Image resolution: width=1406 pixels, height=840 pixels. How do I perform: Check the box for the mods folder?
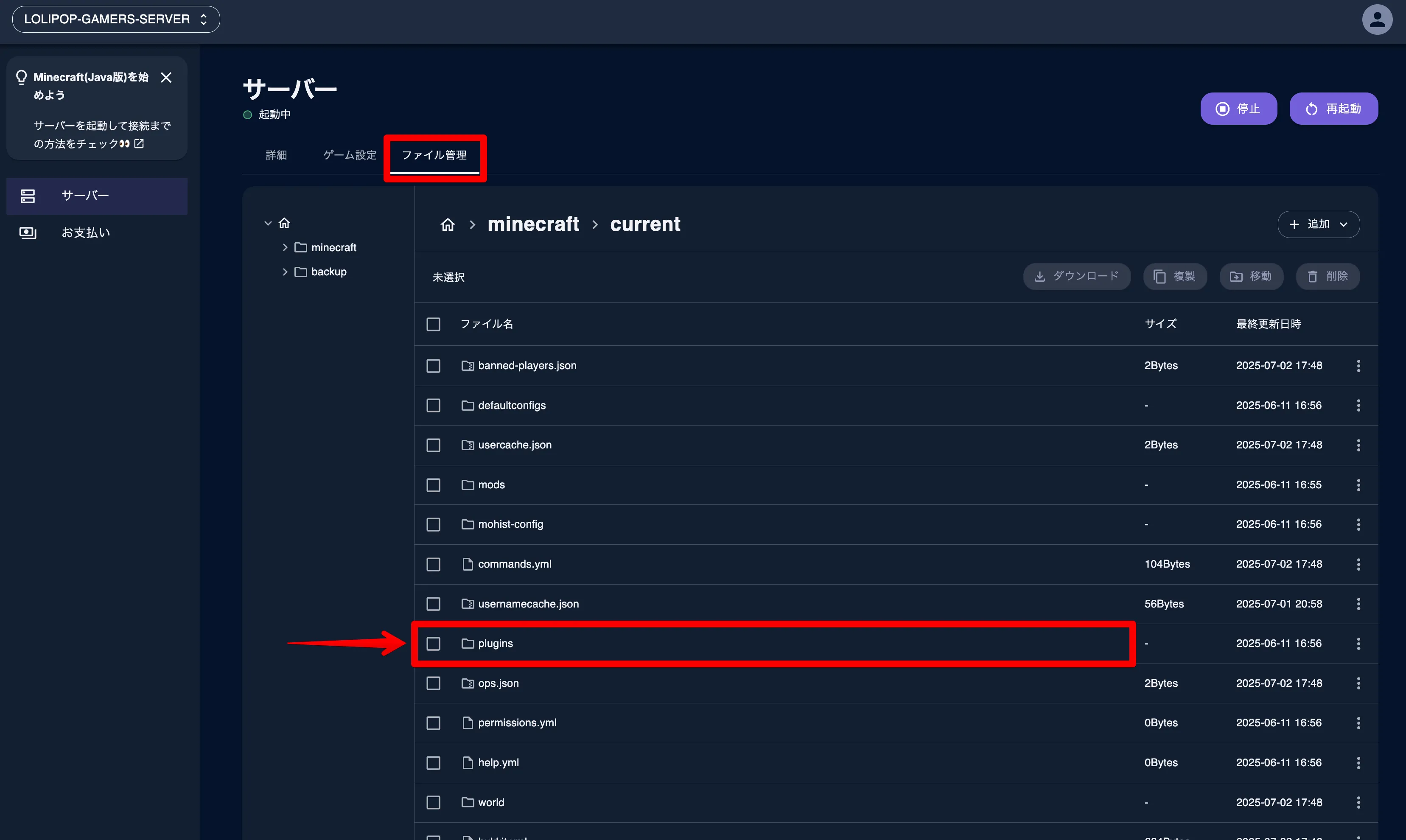click(x=434, y=485)
